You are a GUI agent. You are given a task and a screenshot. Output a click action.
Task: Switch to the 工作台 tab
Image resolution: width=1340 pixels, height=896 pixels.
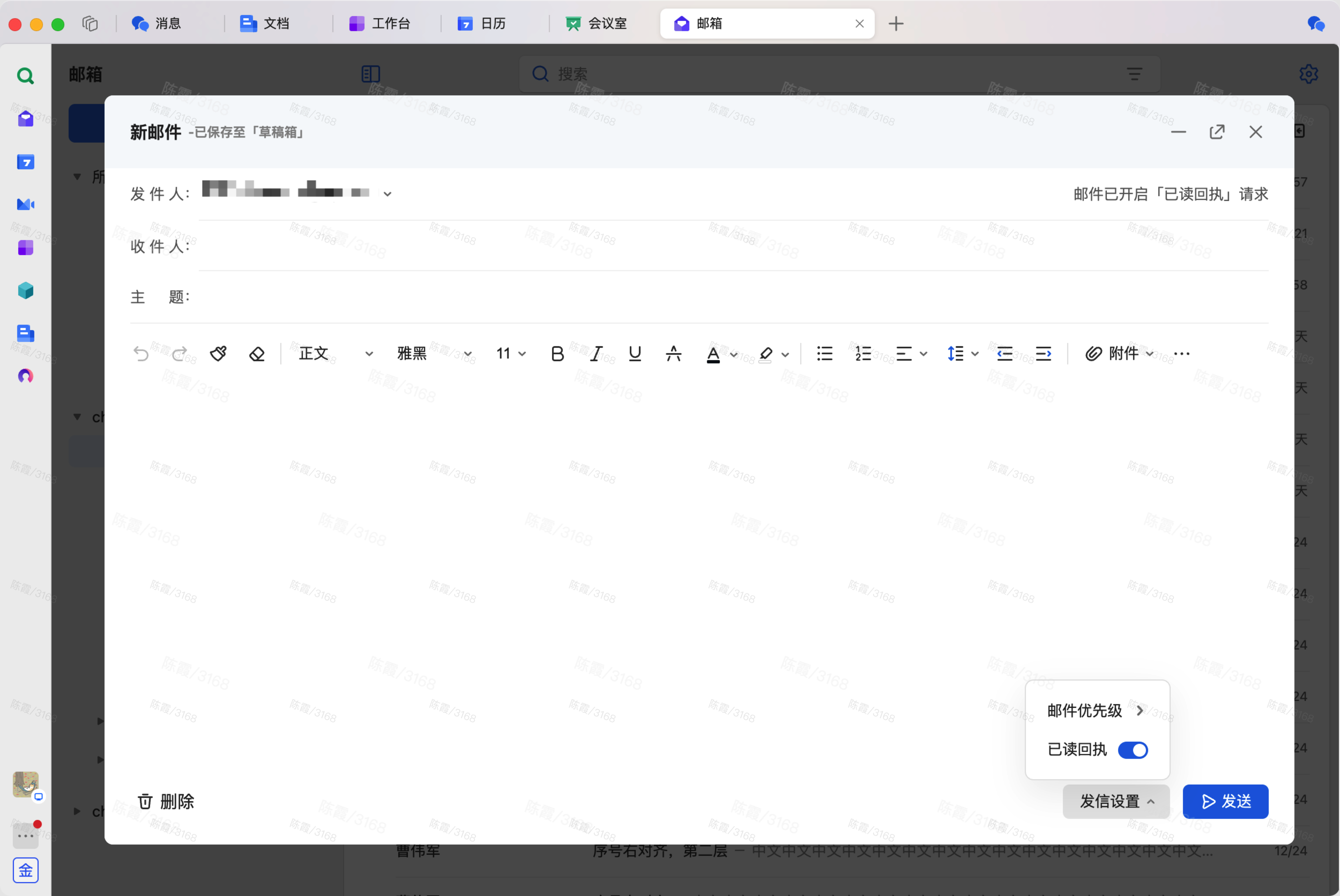point(380,23)
